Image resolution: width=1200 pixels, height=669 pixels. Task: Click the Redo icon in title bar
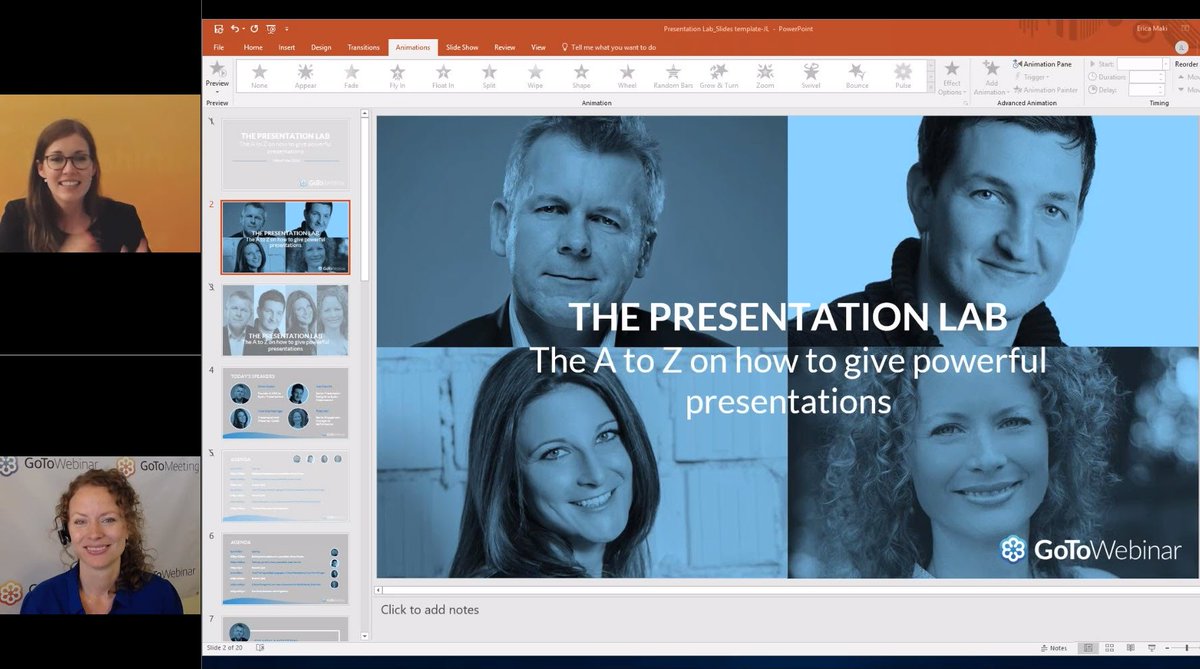coord(254,29)
